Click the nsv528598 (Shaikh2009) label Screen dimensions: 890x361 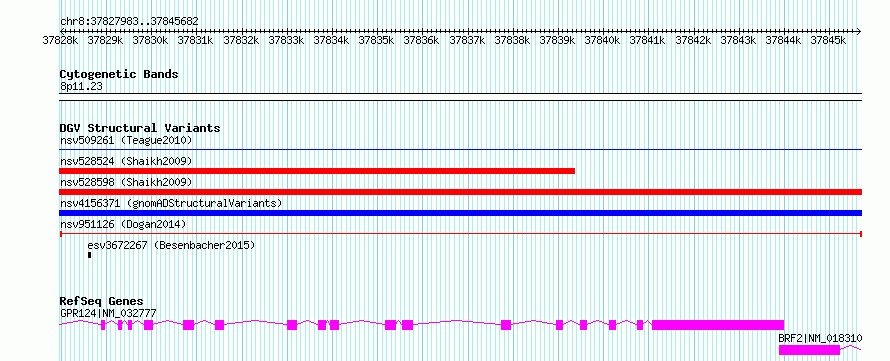126,182
